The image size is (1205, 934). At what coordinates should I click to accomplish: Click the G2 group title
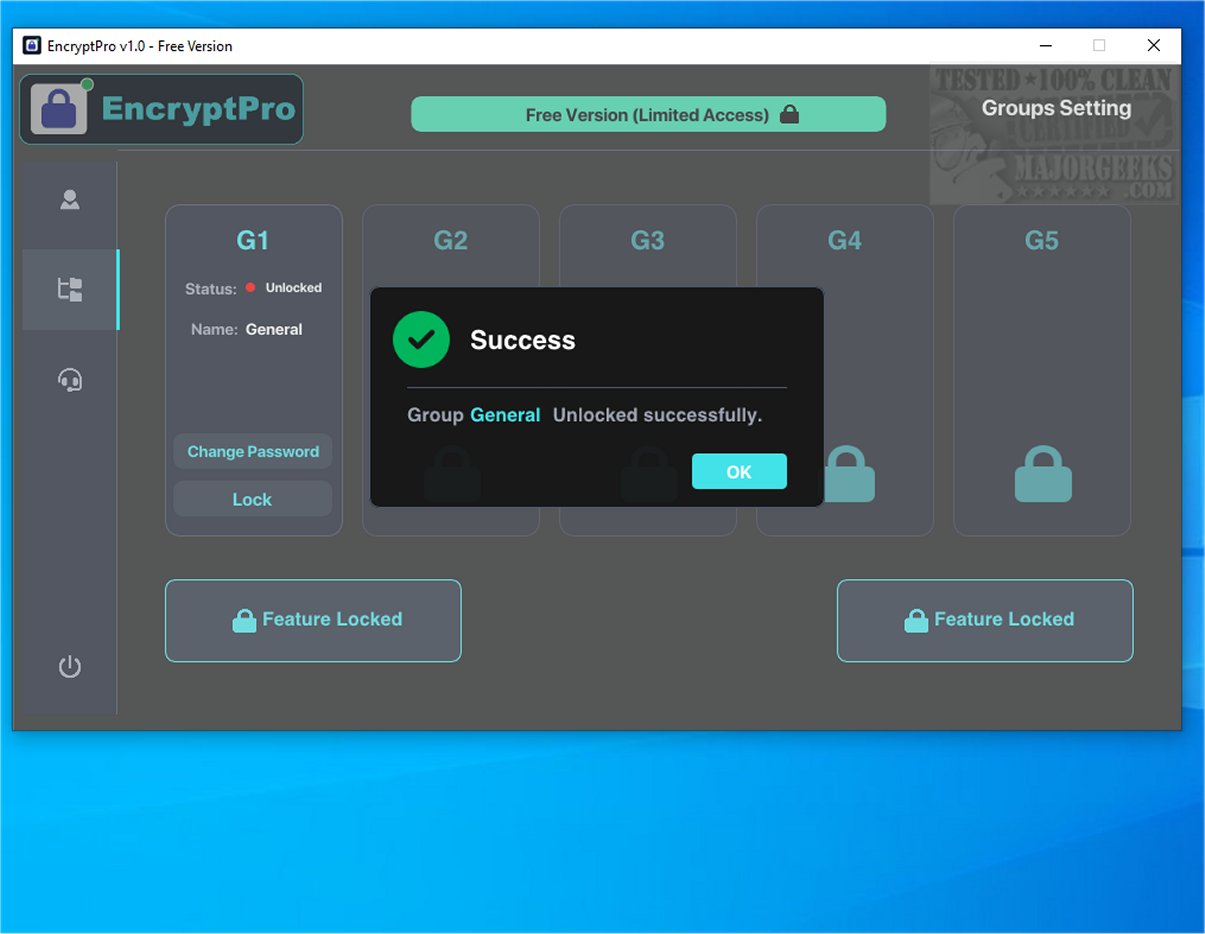point(451,240)
